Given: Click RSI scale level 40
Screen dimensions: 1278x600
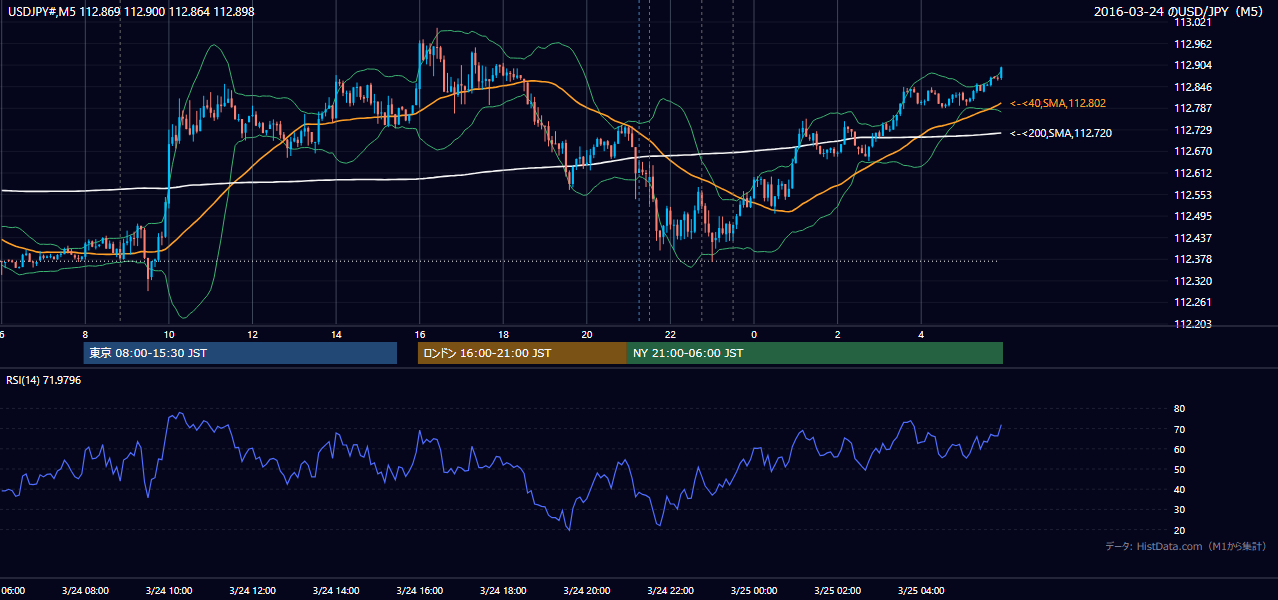Looking at the screenshot, I should 1179,490.
